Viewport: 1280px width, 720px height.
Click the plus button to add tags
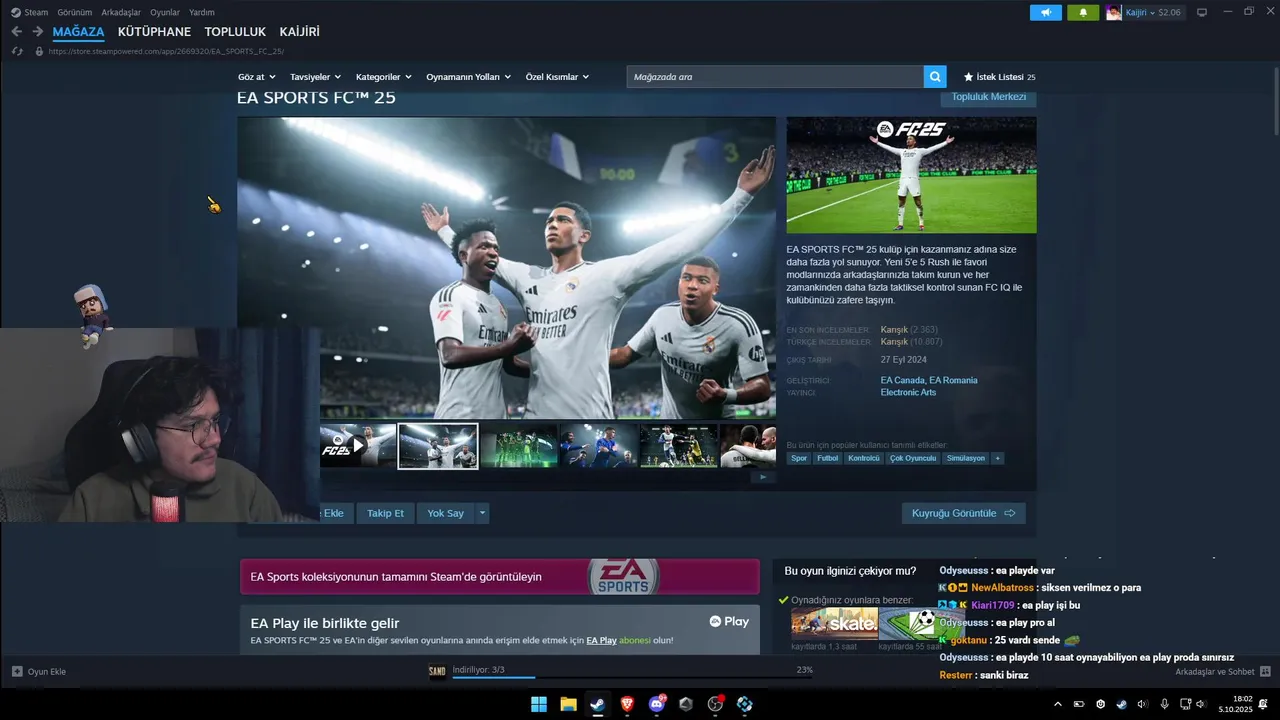(x=997, y=458)
